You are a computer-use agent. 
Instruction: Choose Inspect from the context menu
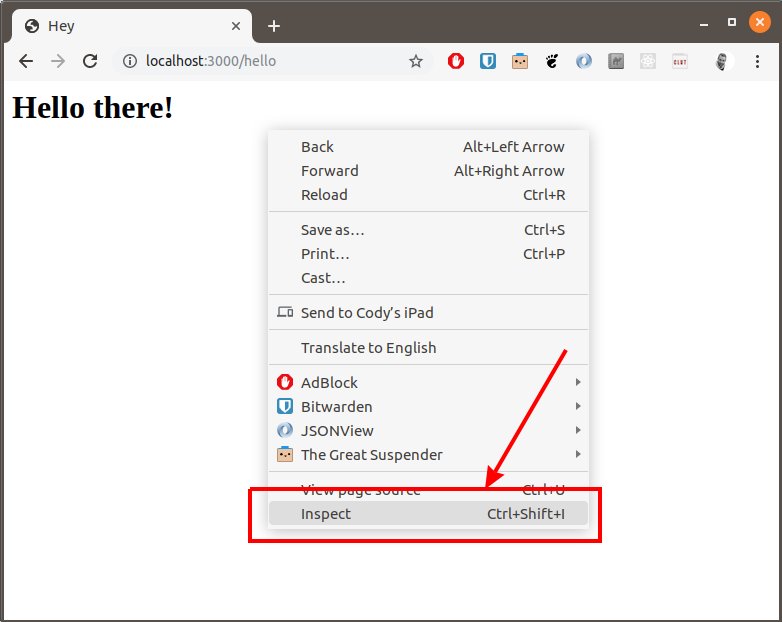(428, 514)
